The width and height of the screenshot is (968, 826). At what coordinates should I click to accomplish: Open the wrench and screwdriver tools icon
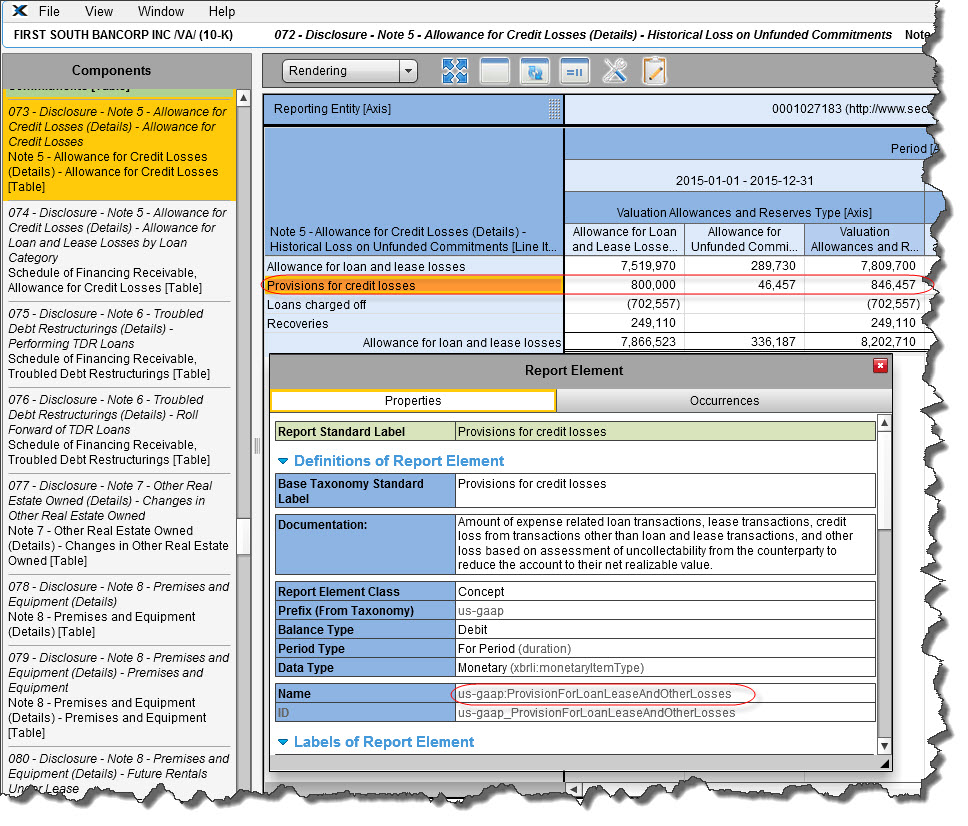click(x=615, y=71)
